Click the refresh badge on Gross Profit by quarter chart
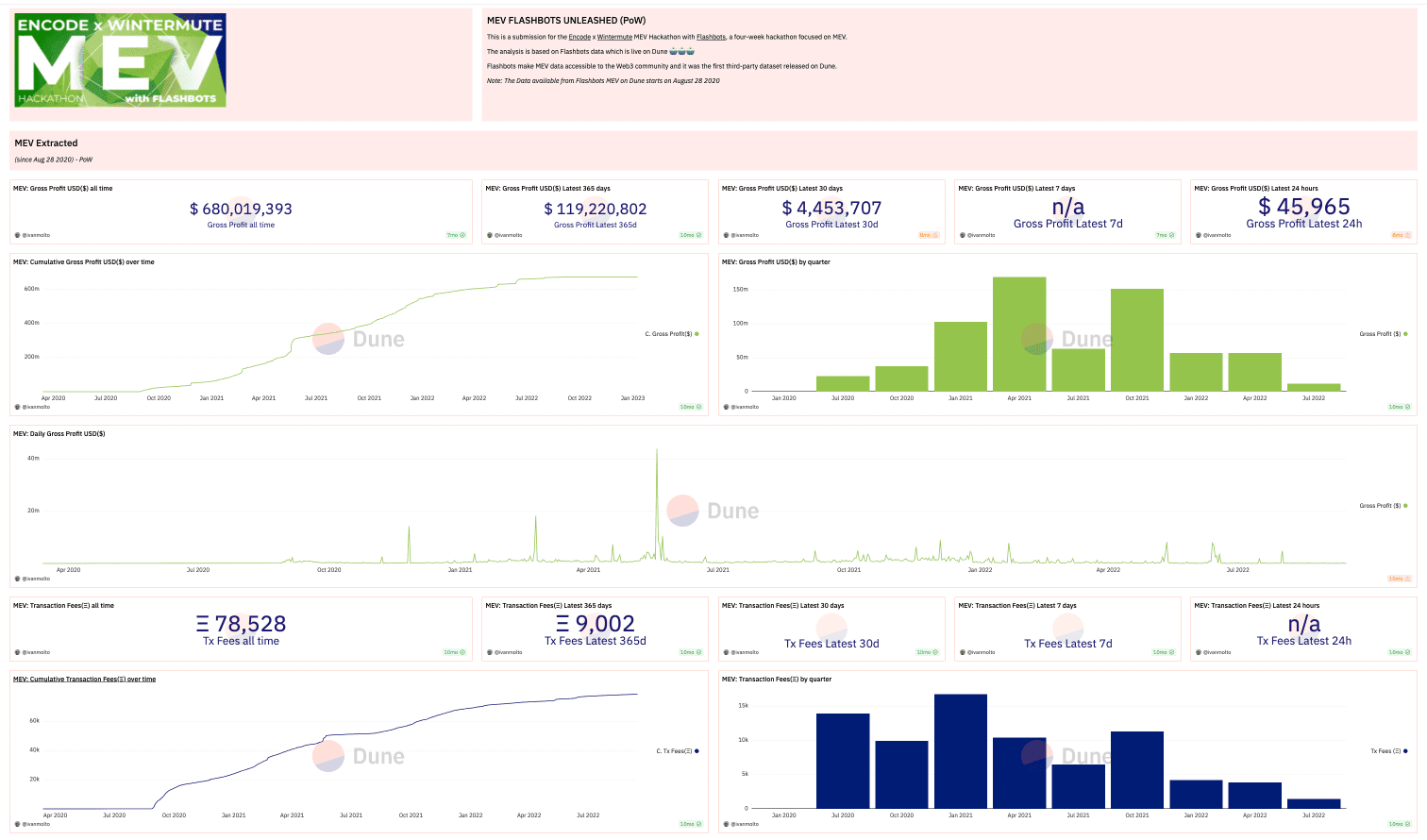The width and height of the screenshot is (1427, 840). click(1400, 407)
